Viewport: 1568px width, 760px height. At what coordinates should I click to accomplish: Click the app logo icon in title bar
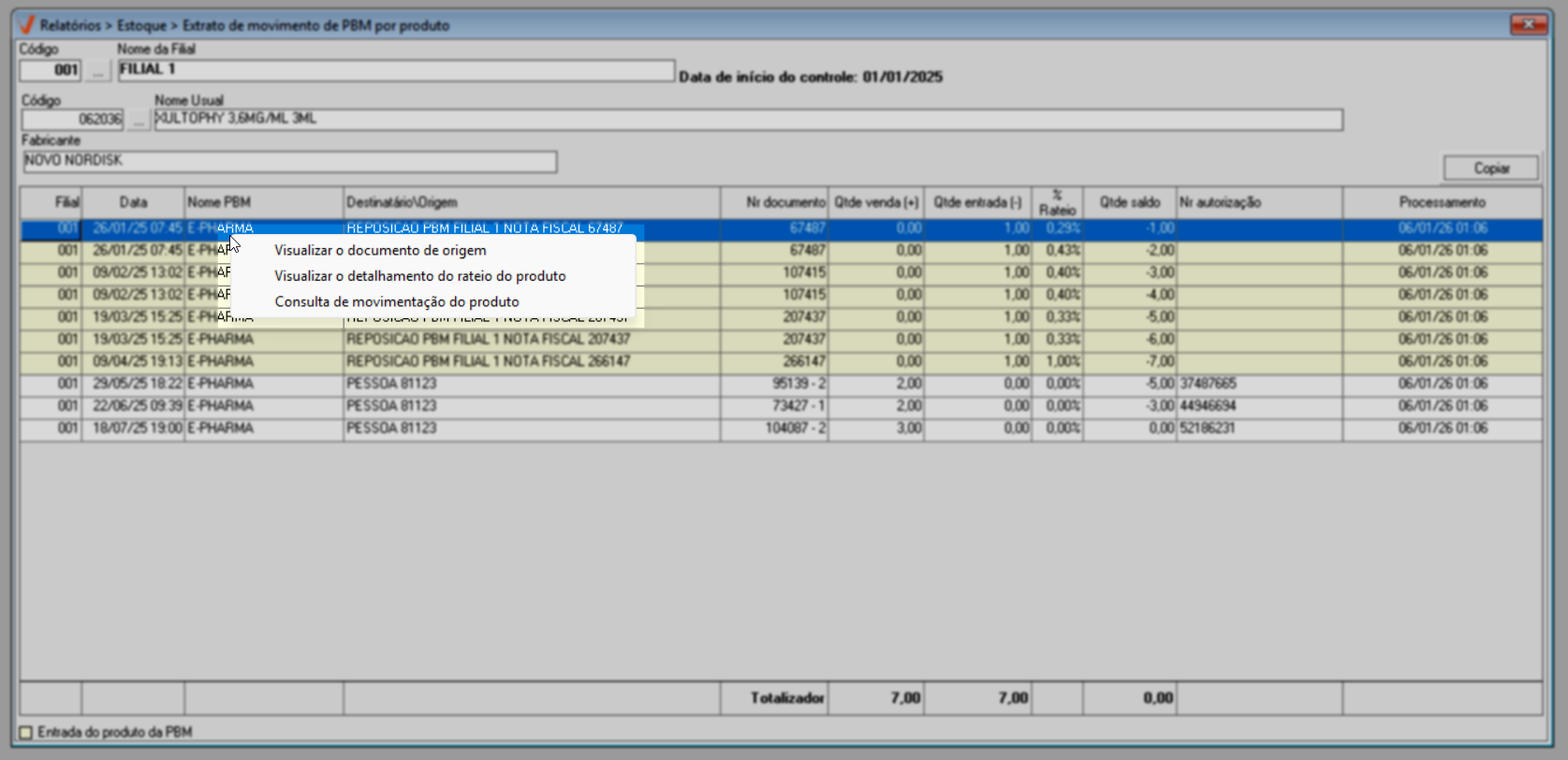26,25
